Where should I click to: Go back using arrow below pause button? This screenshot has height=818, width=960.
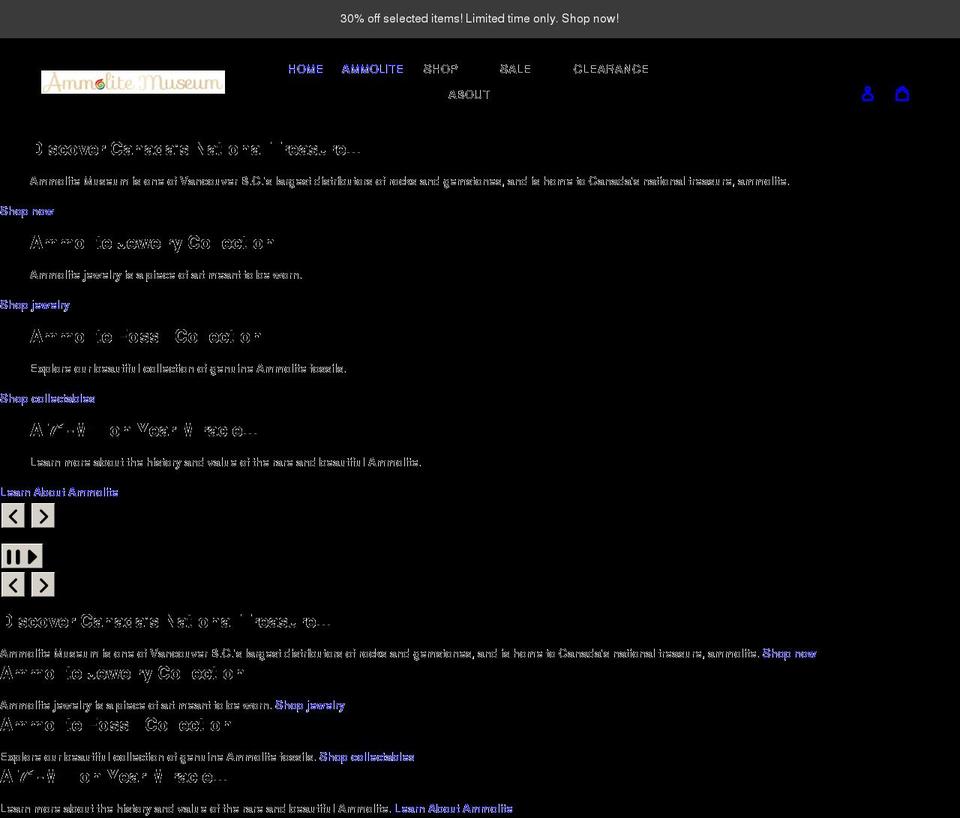click(13, 585)
